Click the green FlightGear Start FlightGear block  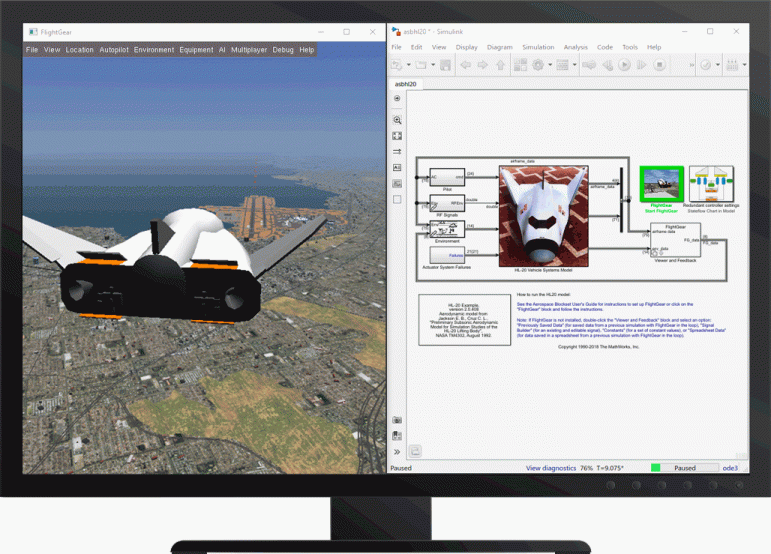661,184
